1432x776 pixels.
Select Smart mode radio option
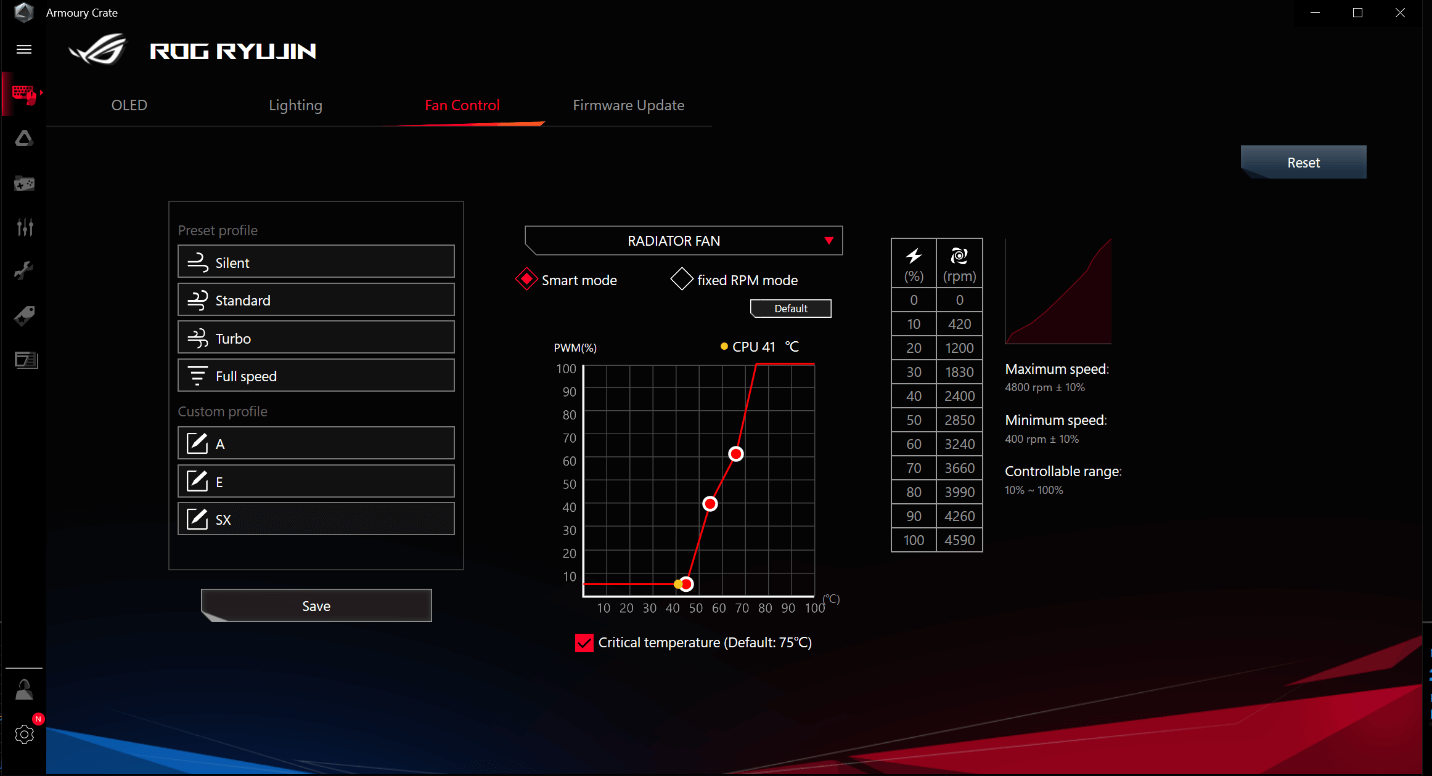point(526,280)
